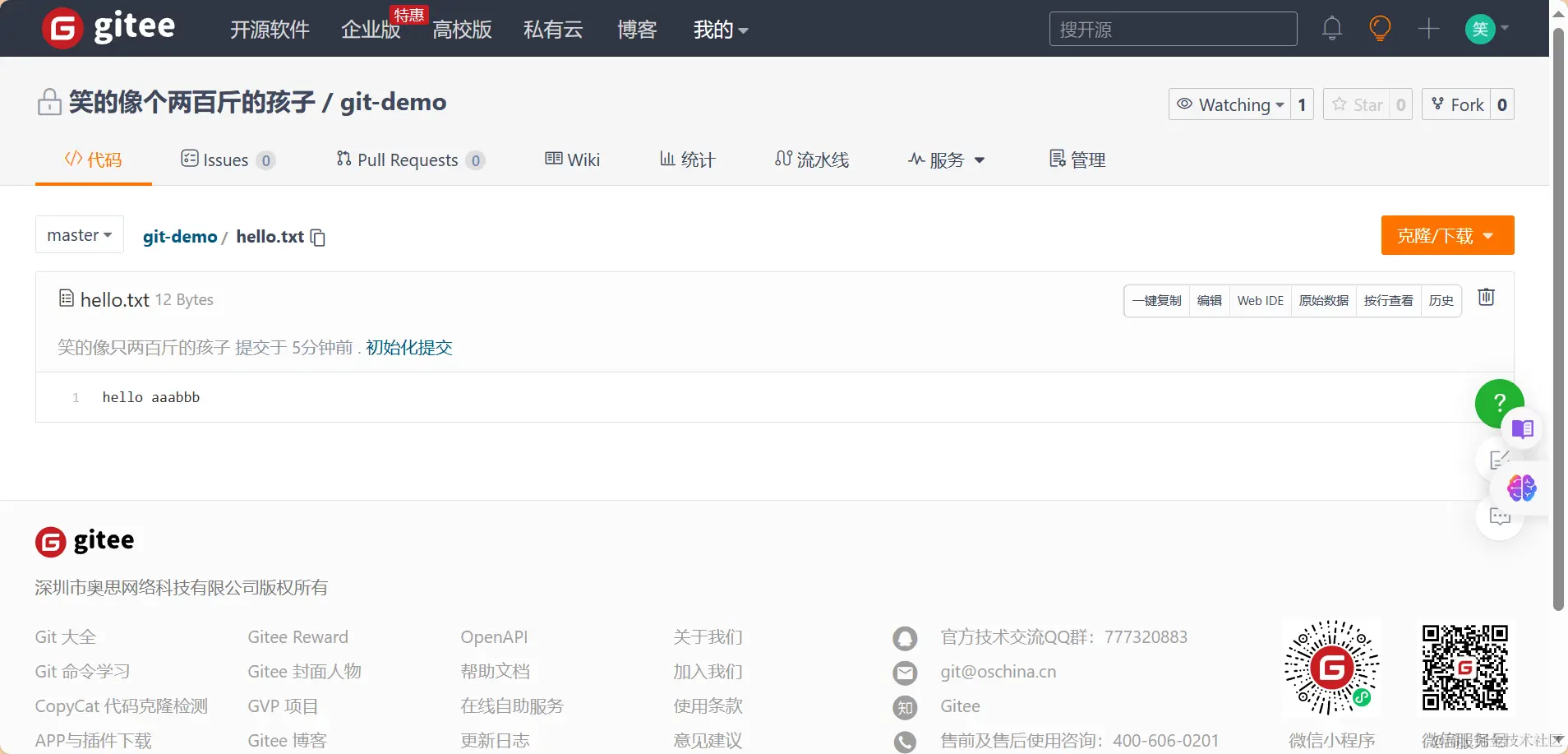Open the plus create-new menu
Viewport: 1568px width, 754px height.
[x=1429, y=29]
